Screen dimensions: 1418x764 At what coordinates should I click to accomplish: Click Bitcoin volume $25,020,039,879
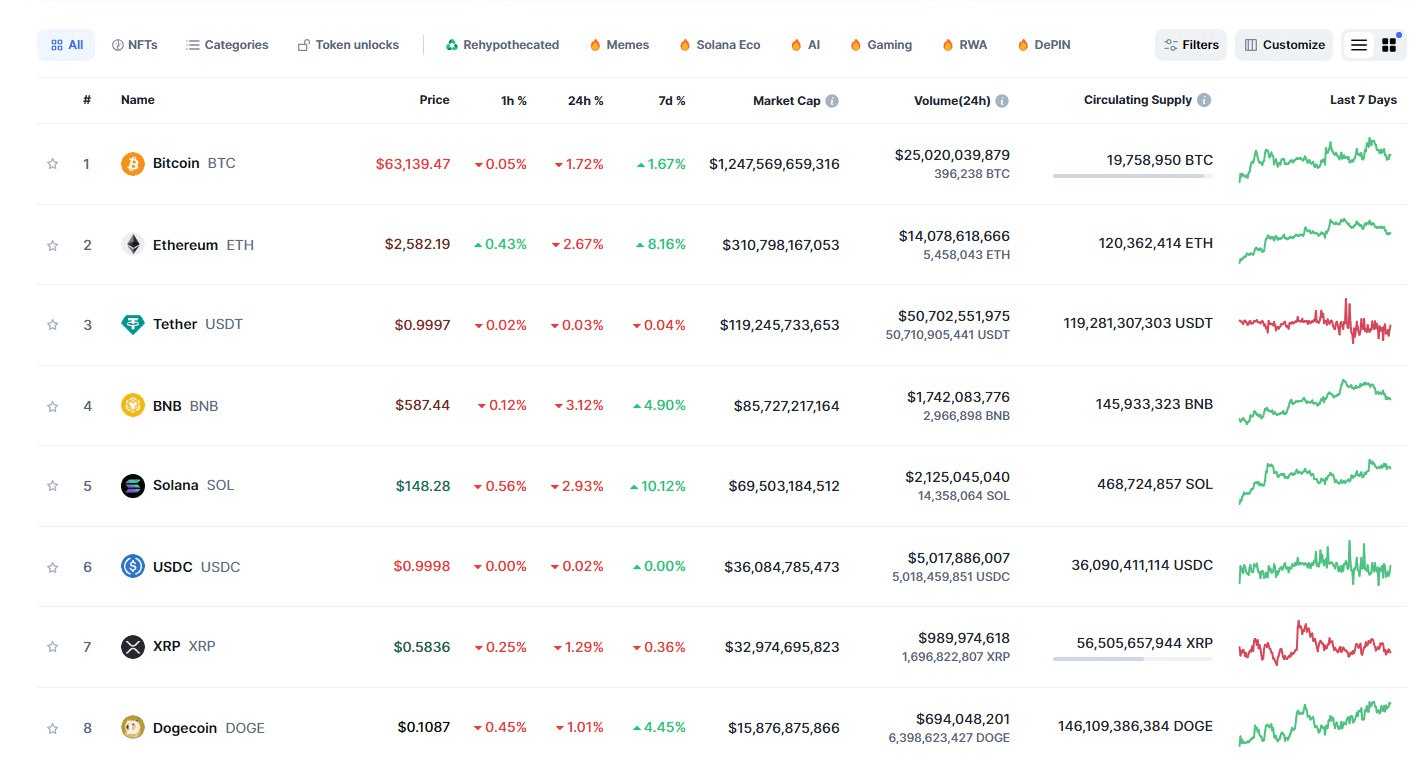tap(952, 155)
